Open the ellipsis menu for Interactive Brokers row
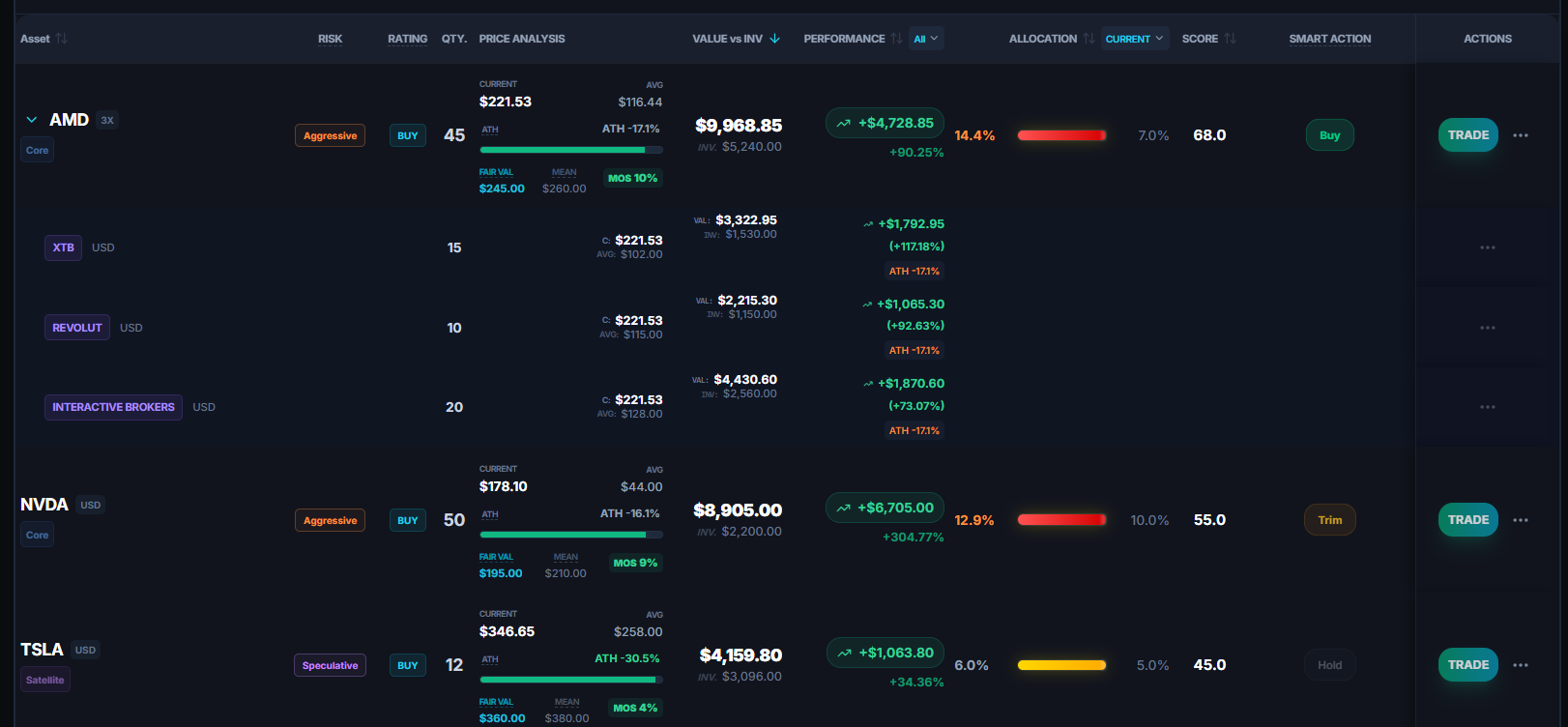The image size is (1568, 727). (x=1488, y=407)
